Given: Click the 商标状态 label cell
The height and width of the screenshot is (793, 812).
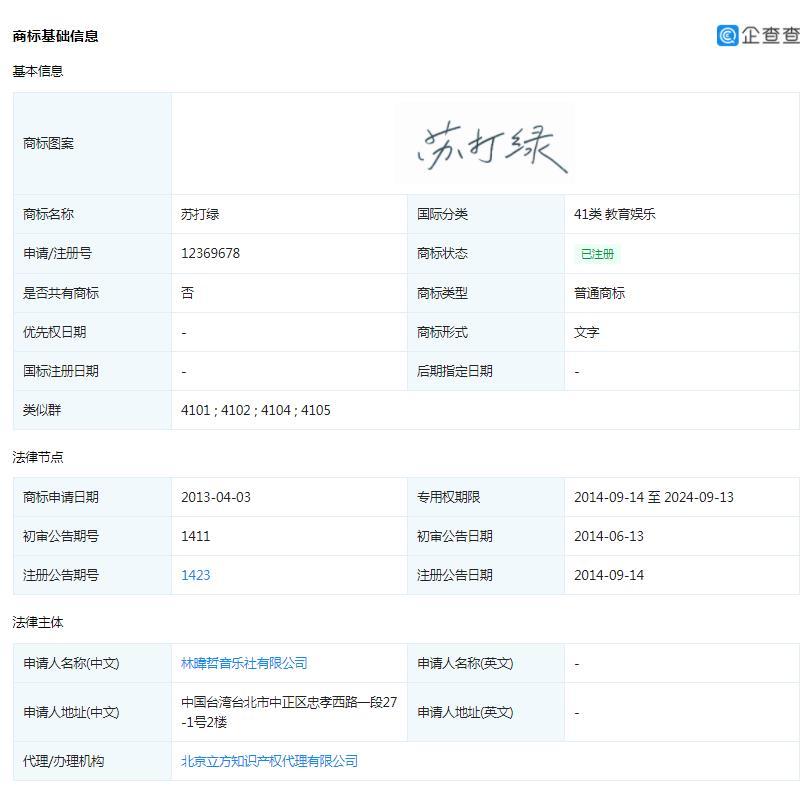Looking at the screenshot, I should [x=486, y=253].
